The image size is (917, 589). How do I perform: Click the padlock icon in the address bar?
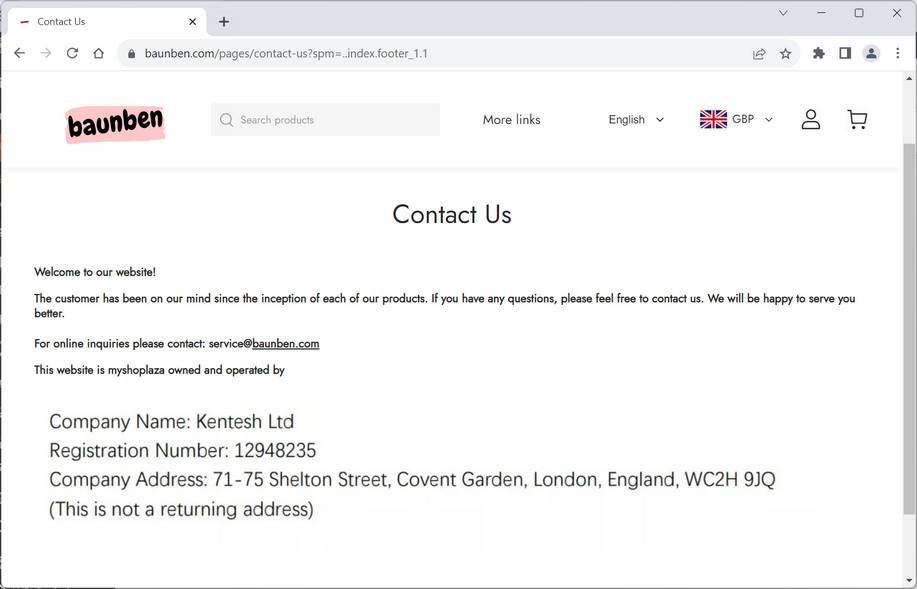click(x=131, y=53)
